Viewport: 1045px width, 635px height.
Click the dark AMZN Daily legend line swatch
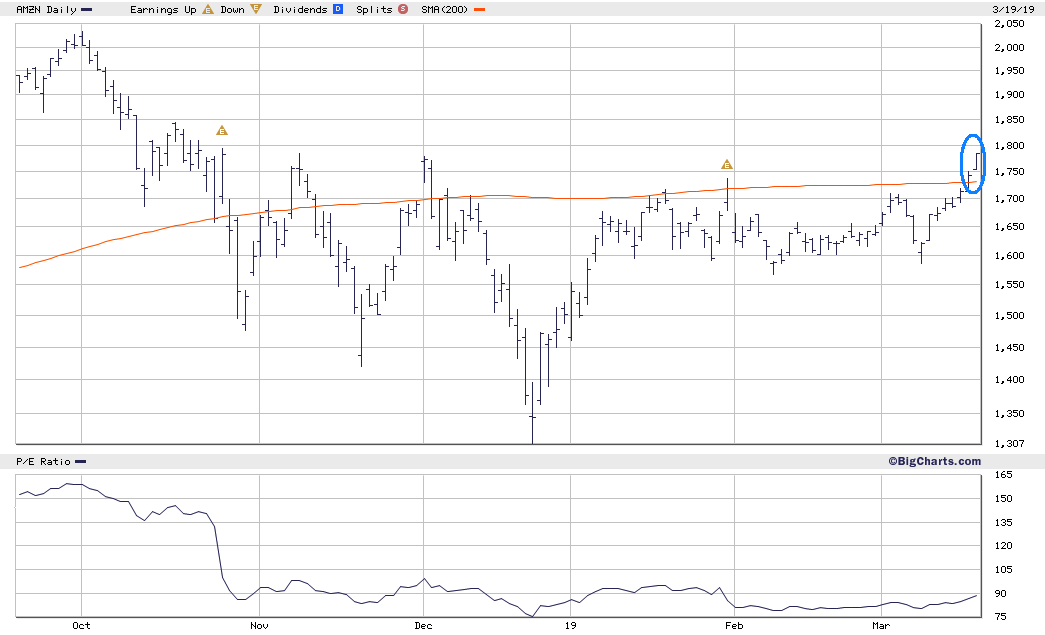[x=87, y=10]
